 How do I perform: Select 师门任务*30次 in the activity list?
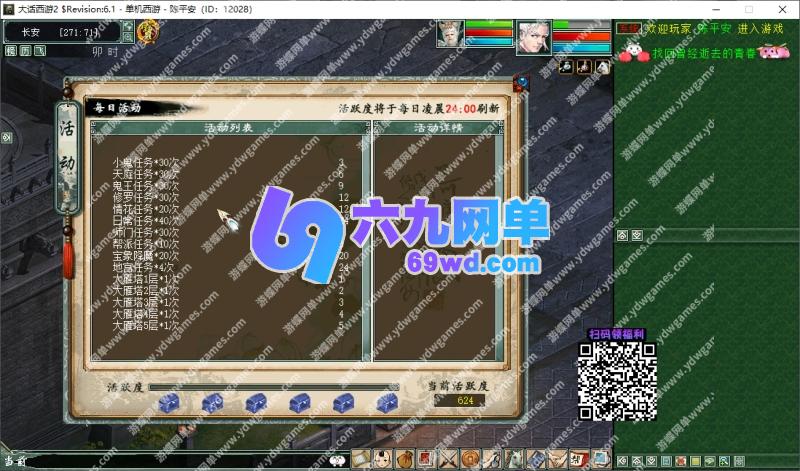click(146, 233)
